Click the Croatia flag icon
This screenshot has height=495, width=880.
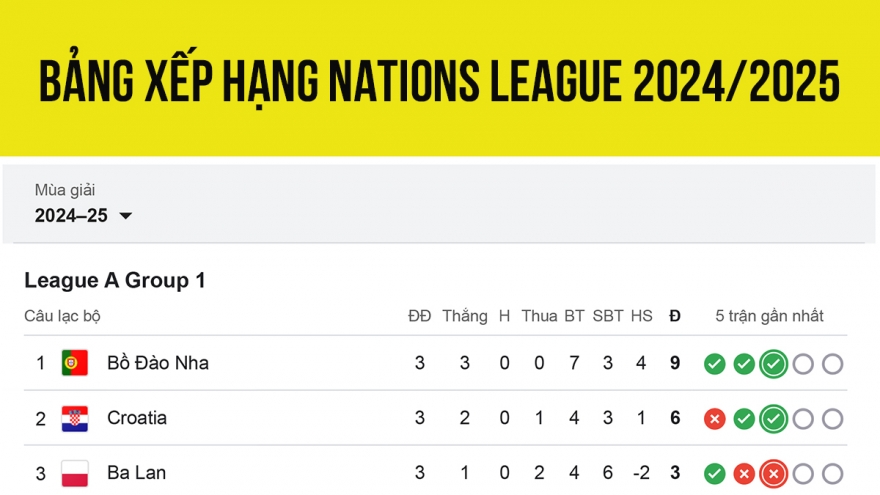[75, 419]
